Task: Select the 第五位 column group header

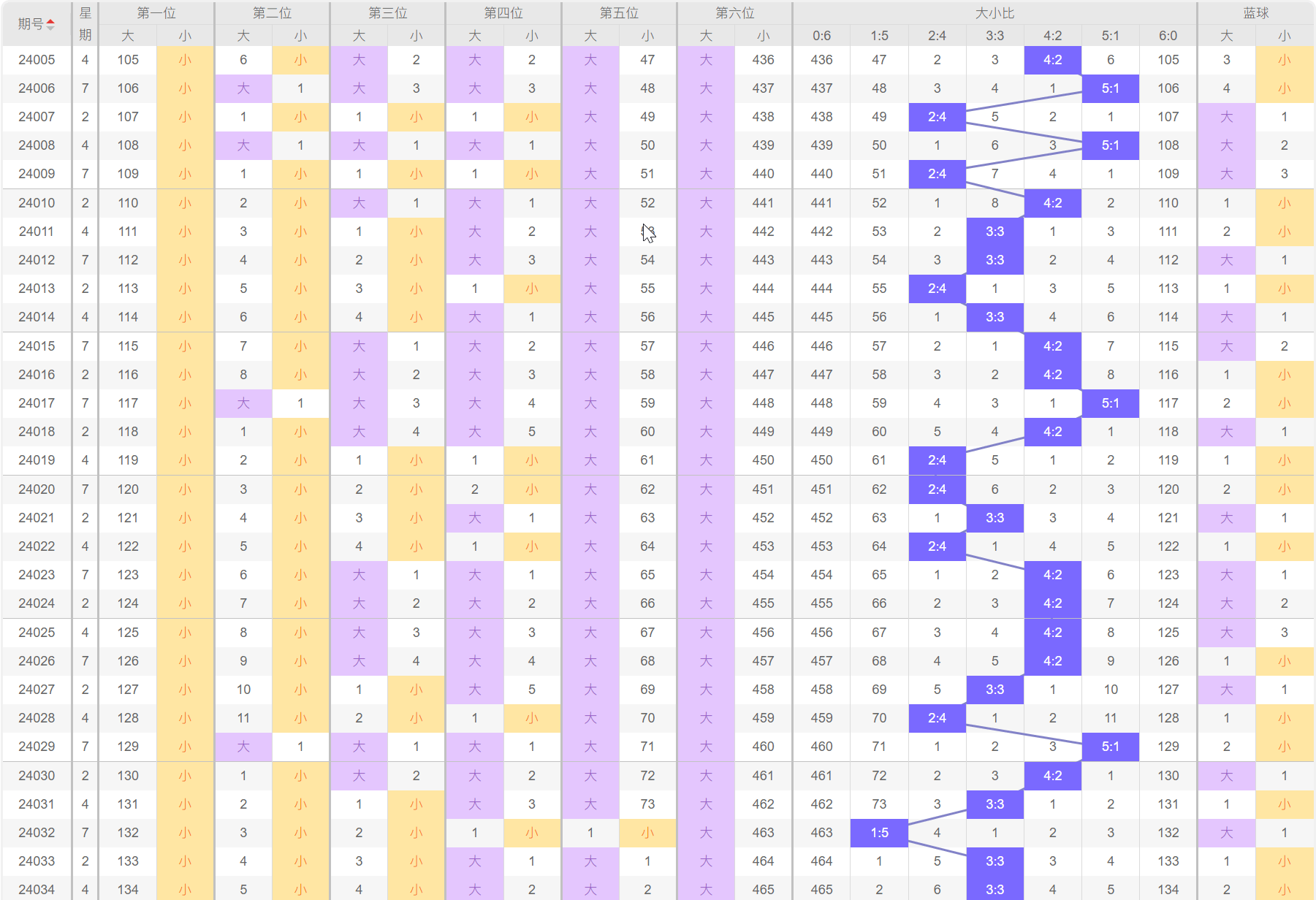Action: tap(619, 13)
